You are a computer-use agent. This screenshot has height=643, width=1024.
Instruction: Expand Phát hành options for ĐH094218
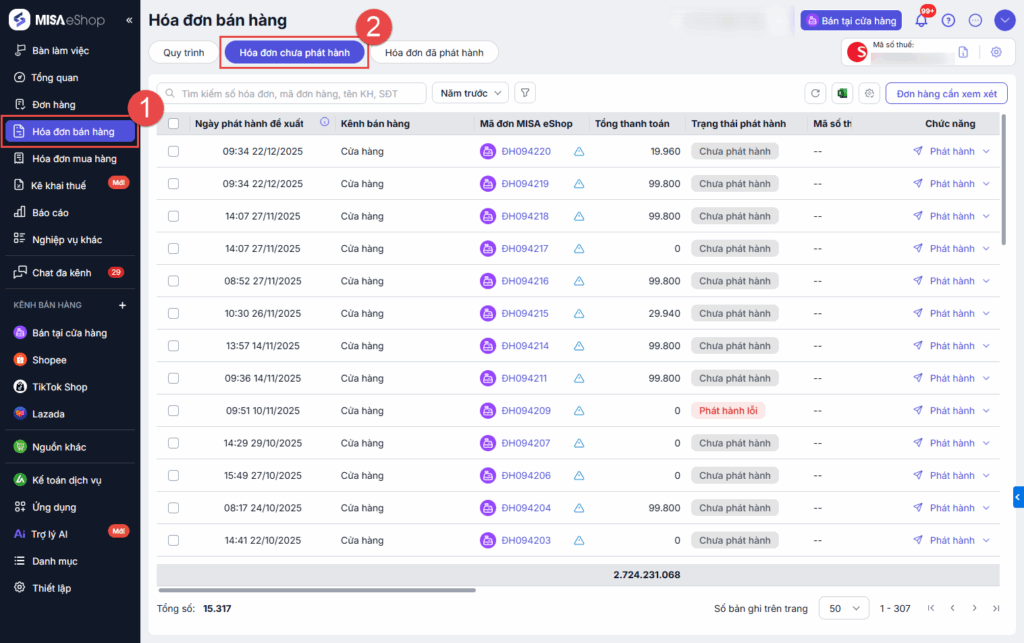tap(986, 216)
